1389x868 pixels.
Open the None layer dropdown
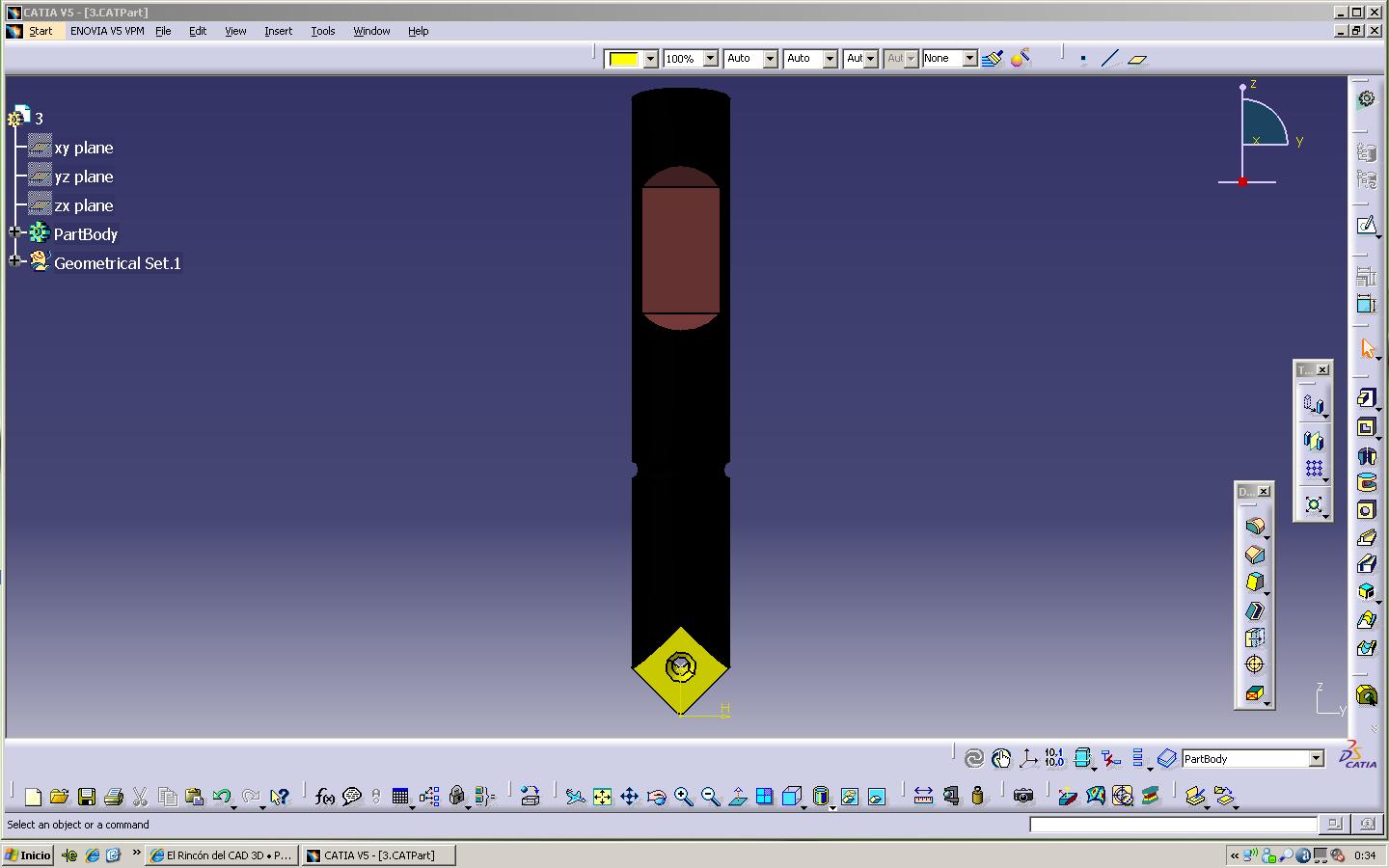pos(969,59)
